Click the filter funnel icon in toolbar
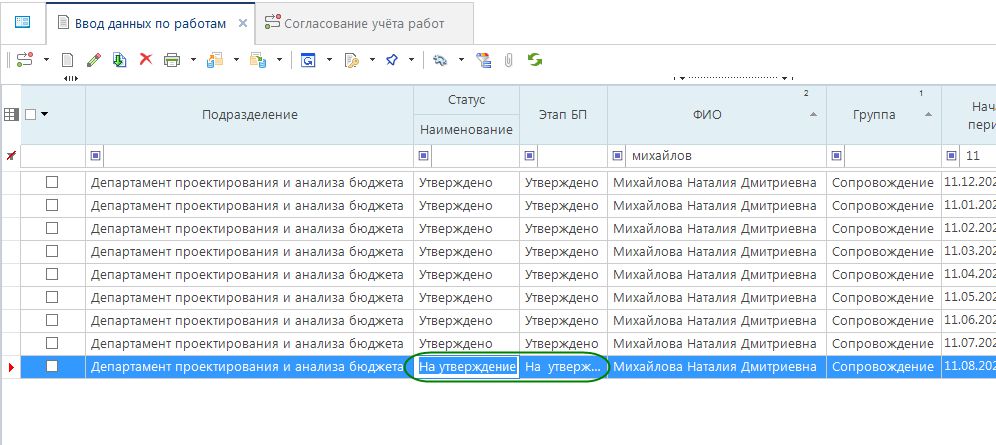The width and height of the screenshot is (996, 445). pos(484,60)
